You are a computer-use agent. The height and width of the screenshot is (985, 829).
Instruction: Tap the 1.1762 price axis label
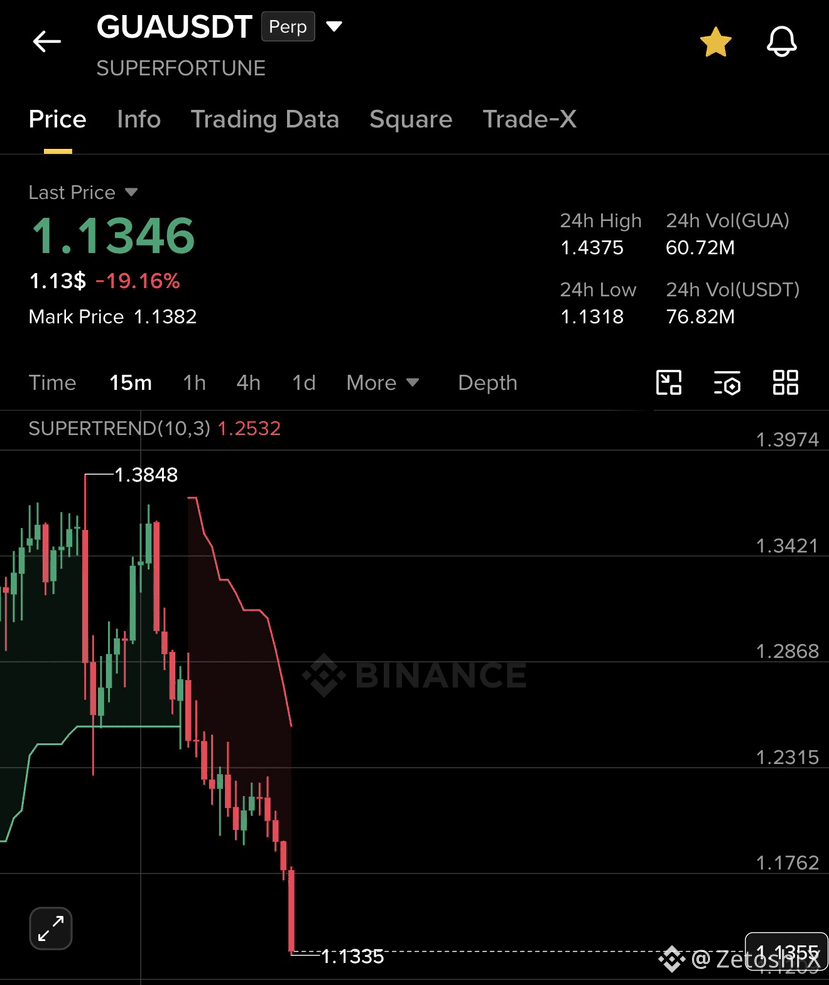[x=787, y=863]
